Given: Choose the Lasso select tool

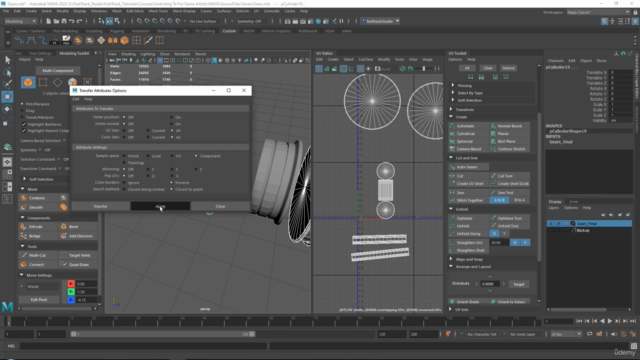Looking at the screenshot, I should point(7,72).
